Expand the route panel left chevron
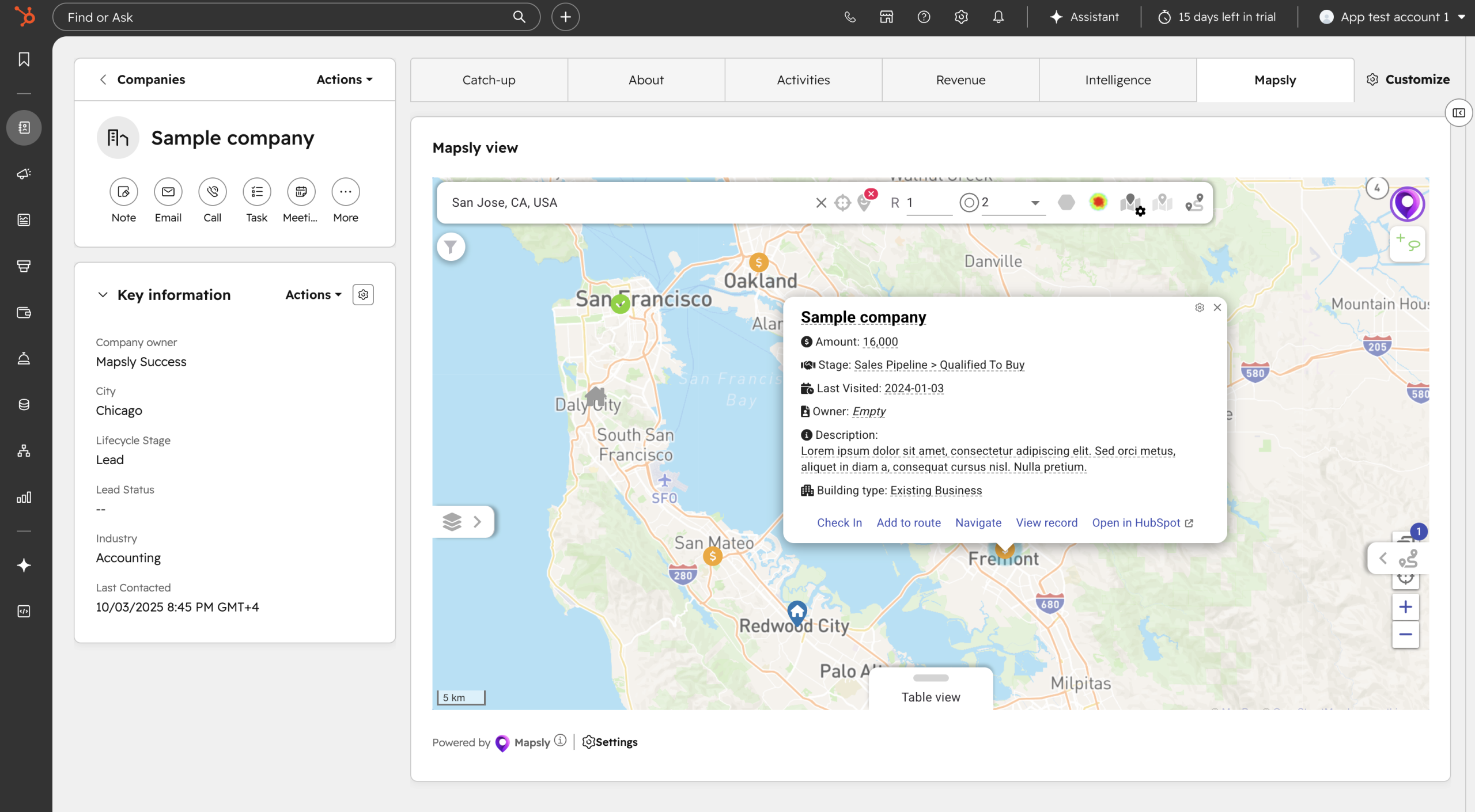This screenshot has height=812, width=1475. coord(1383,558)
